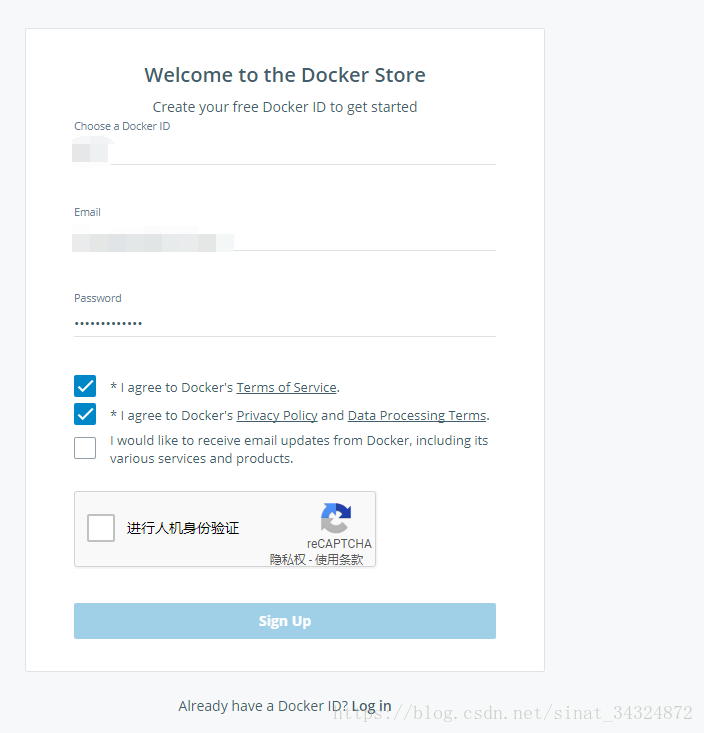This screenshot has width=704, height=733.
Task: Click the Choose a Docker ID input field
Action: click(x=285, y=152)
